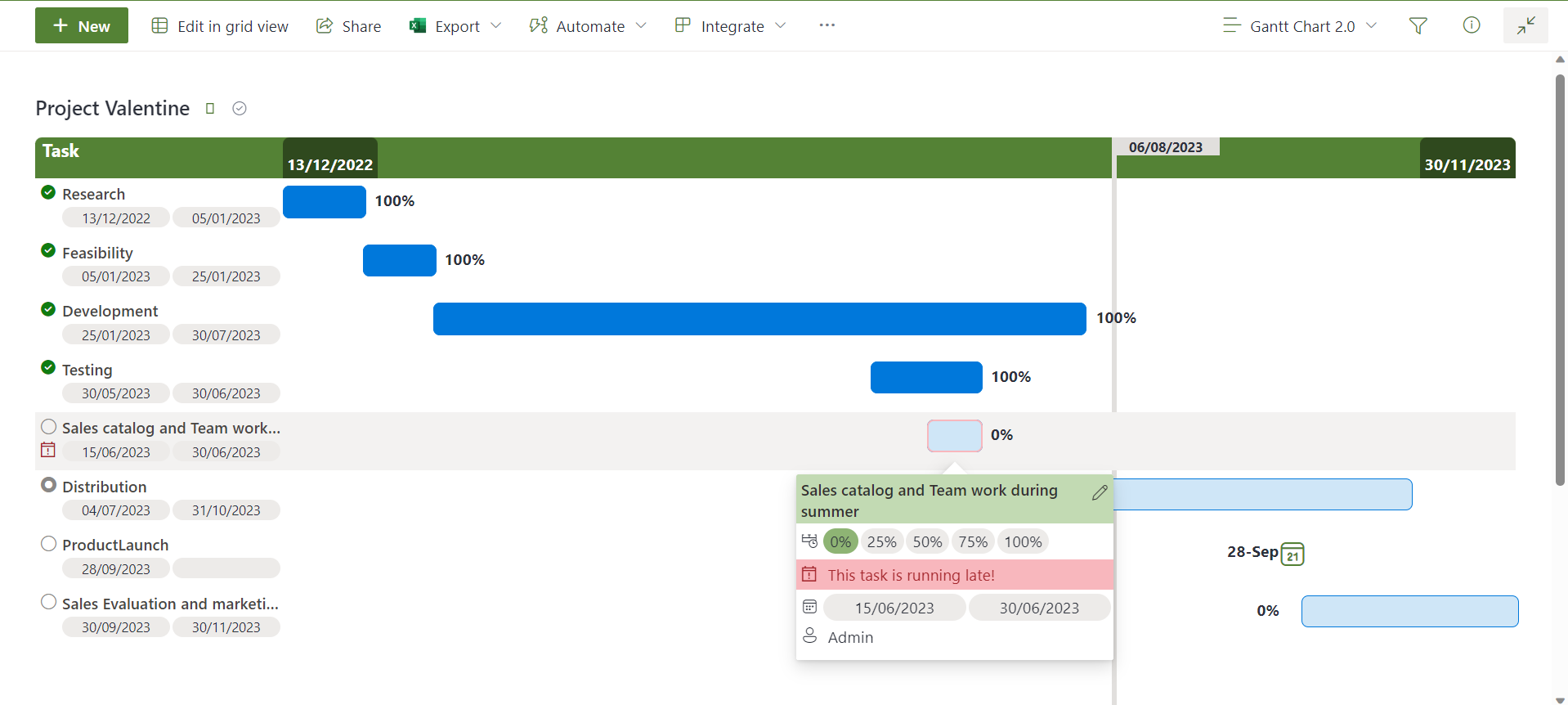1568x705 pixels.
Task: Toggle the Testing task completion checkmark
Action: point(48,367)
